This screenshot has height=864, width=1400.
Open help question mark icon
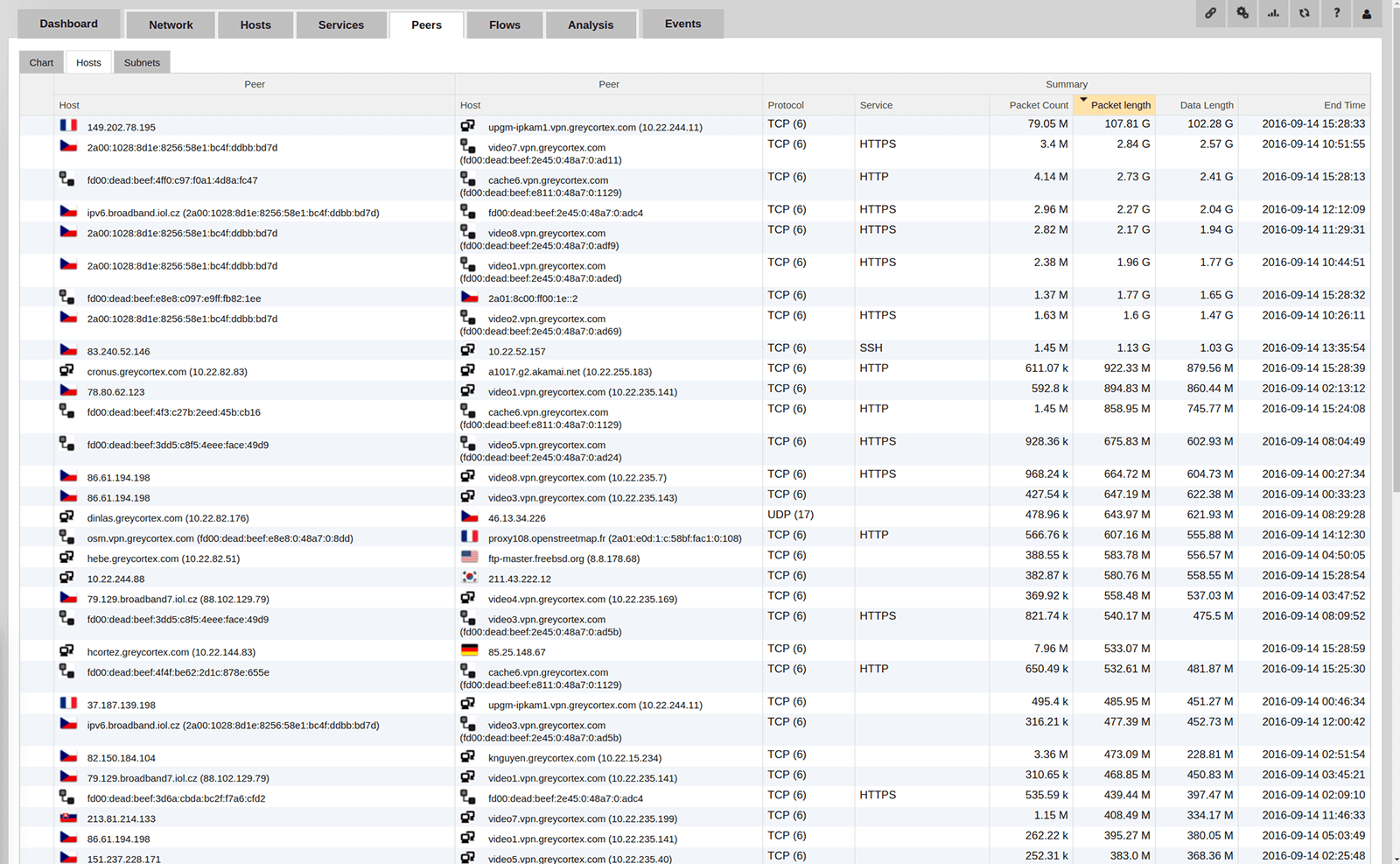tap(1336, 13)
